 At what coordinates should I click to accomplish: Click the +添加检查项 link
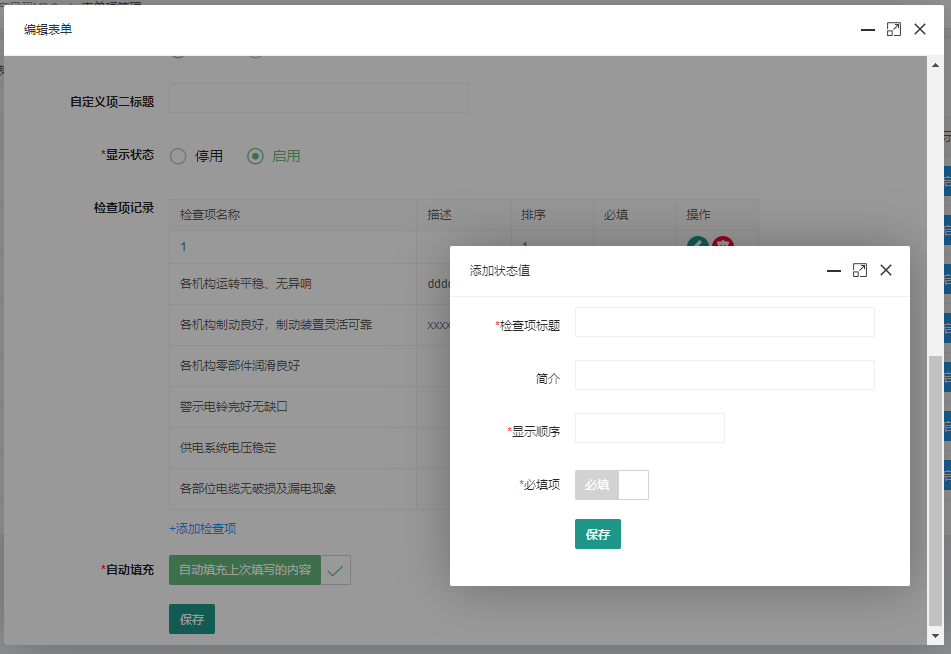click(x=202, y=528)
